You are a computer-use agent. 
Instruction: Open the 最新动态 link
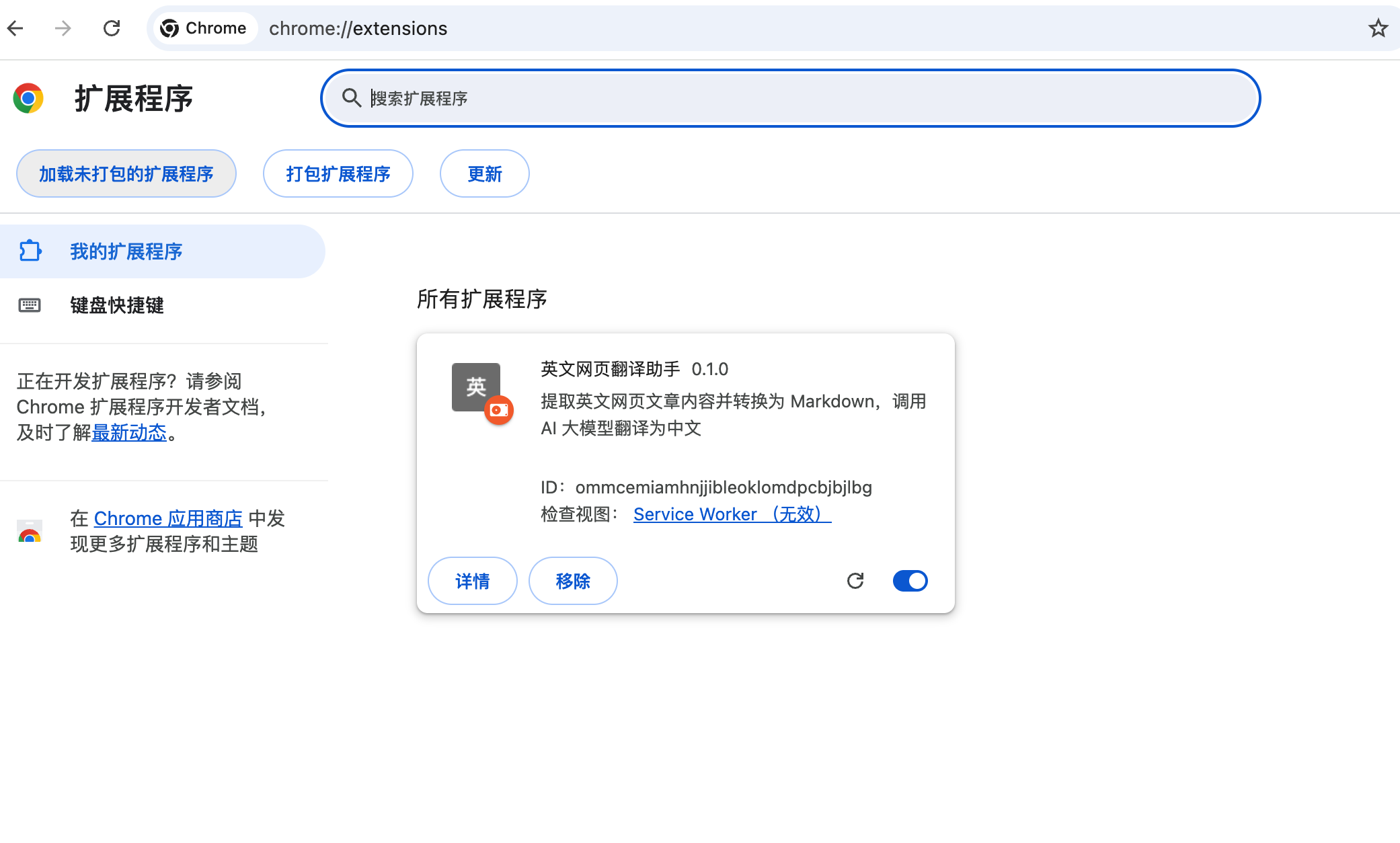coord(129,433)
